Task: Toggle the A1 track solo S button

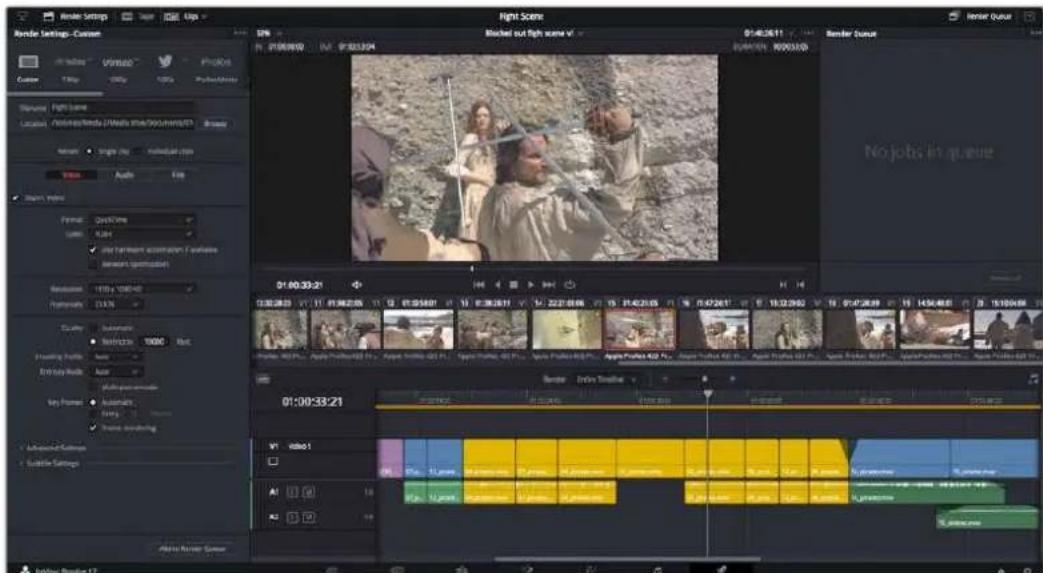Action: 291,492
